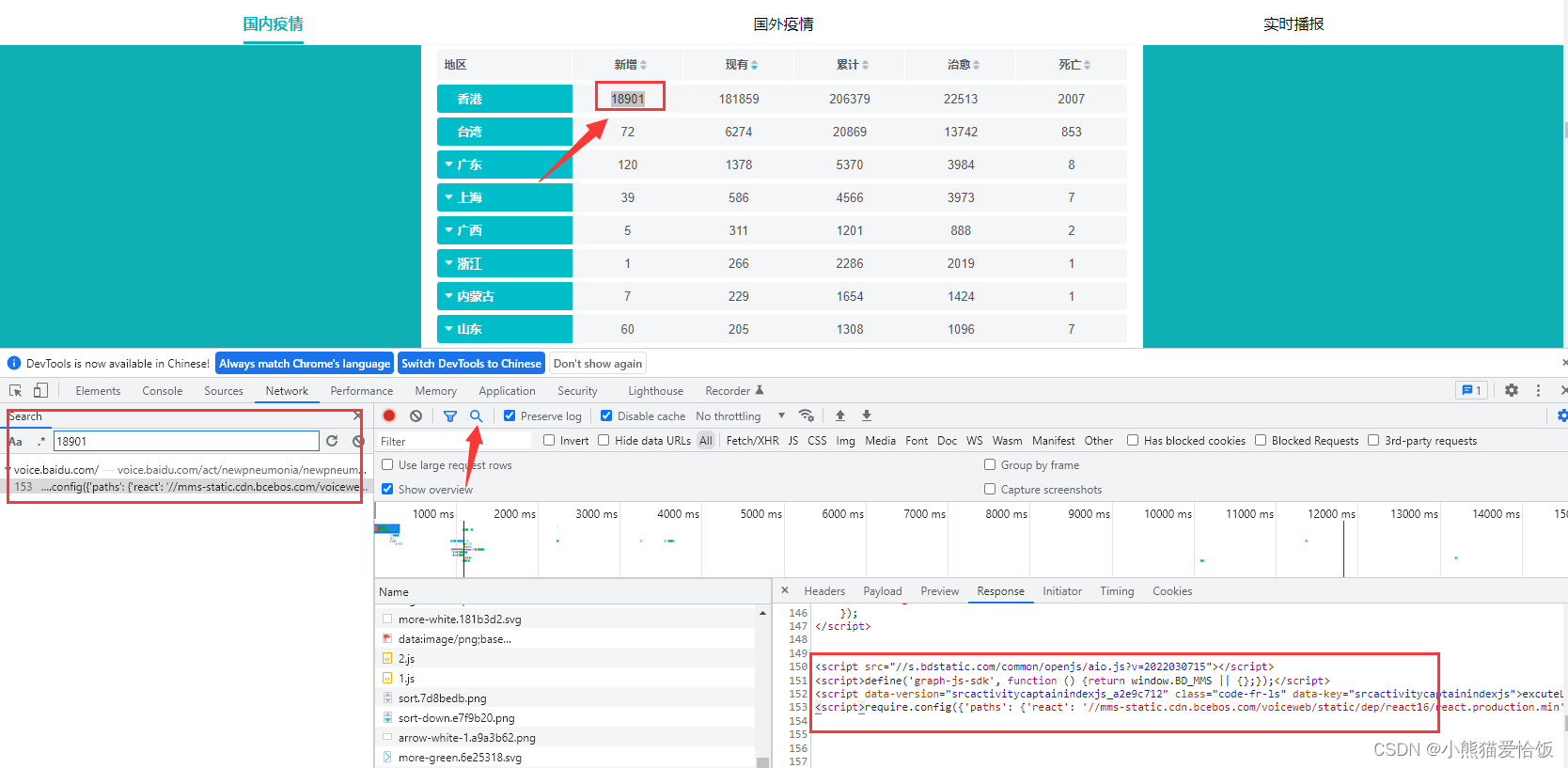
Task: Enable Hide data URLs checkbox
Action: click(604, 440)
